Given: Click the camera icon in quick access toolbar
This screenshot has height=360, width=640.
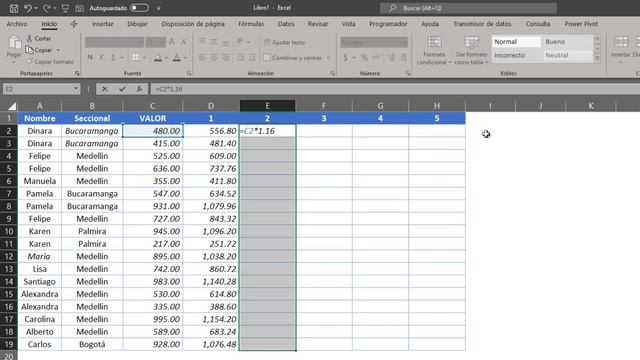Looking at the screenshot, I should pos(80,8).
